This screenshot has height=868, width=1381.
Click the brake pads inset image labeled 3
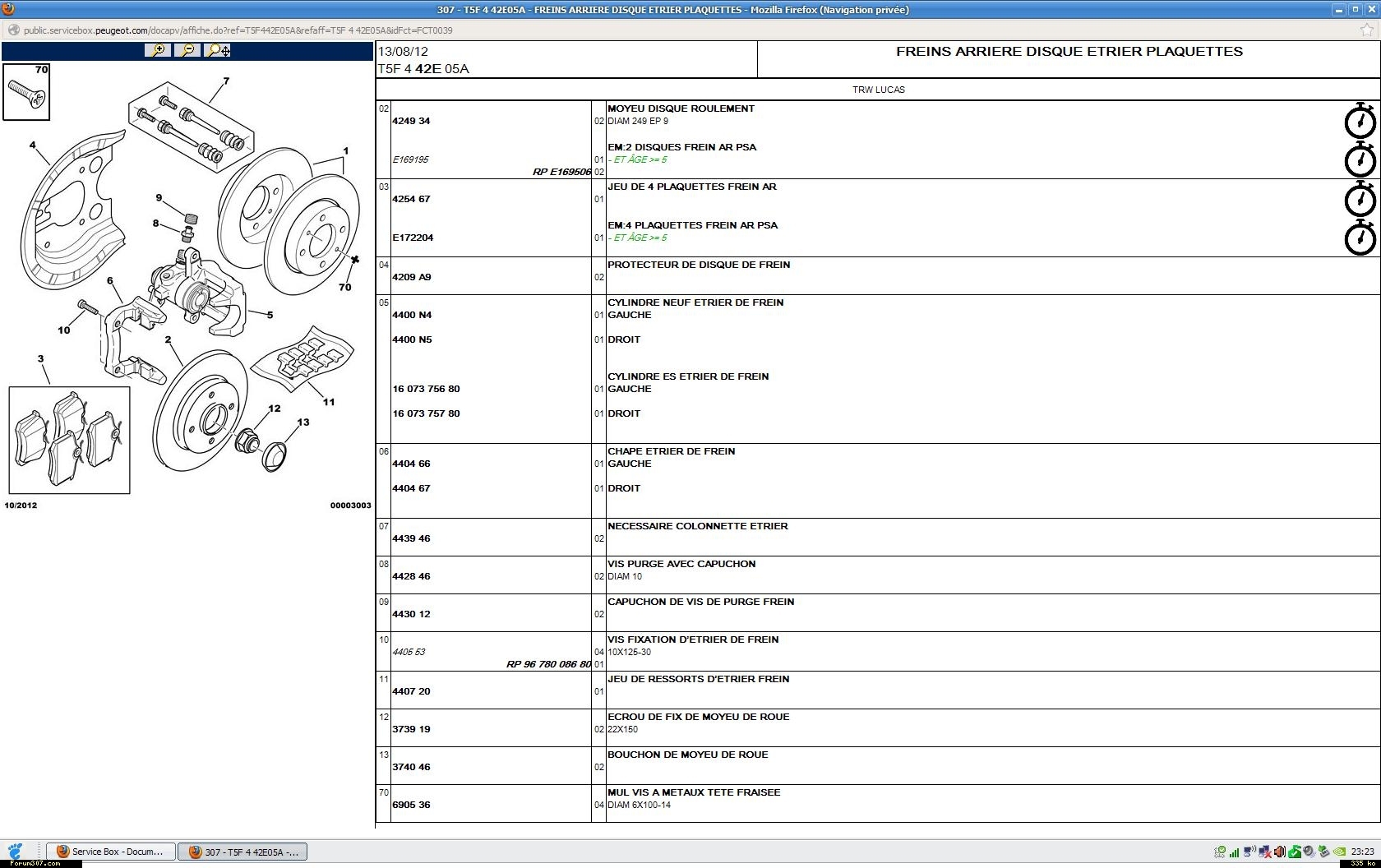click(x=69, y=441)
